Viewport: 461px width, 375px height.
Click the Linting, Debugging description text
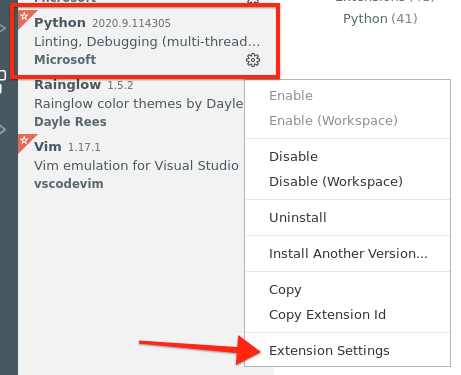point(147,42)
